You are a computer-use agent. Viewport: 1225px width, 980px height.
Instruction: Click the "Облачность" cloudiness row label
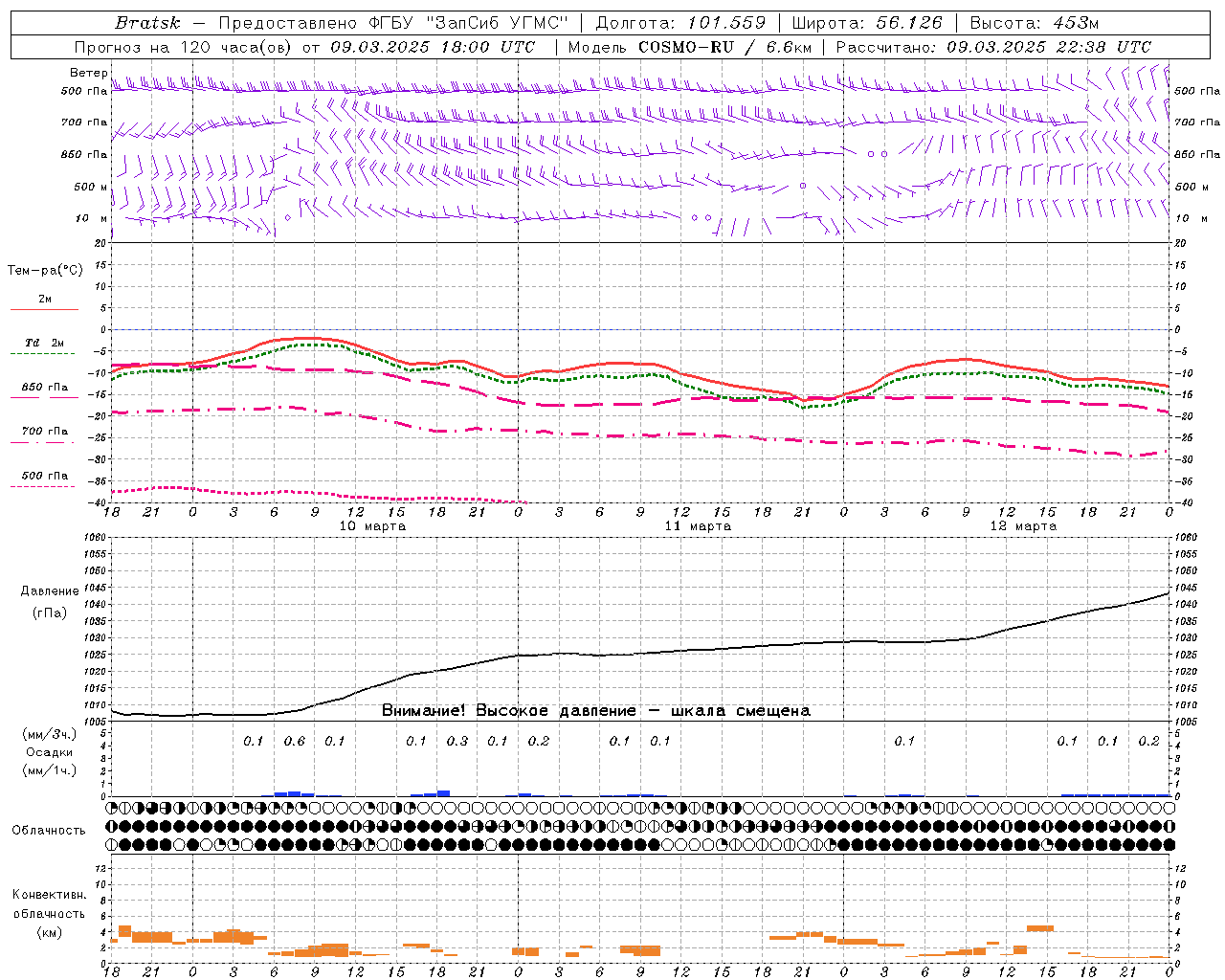coord(49,831)
